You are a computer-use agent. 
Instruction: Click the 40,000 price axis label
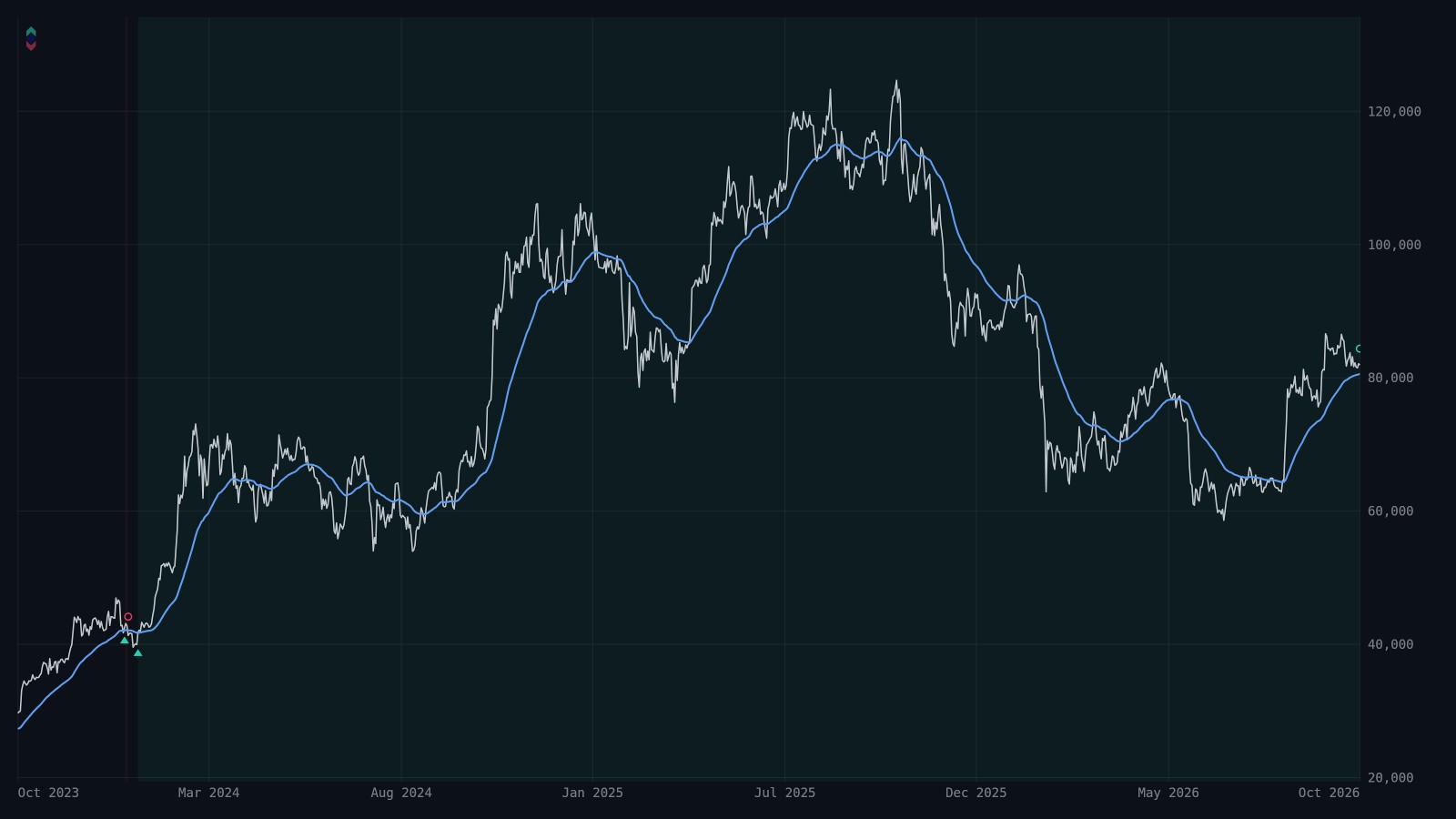tap(1390, 644)
